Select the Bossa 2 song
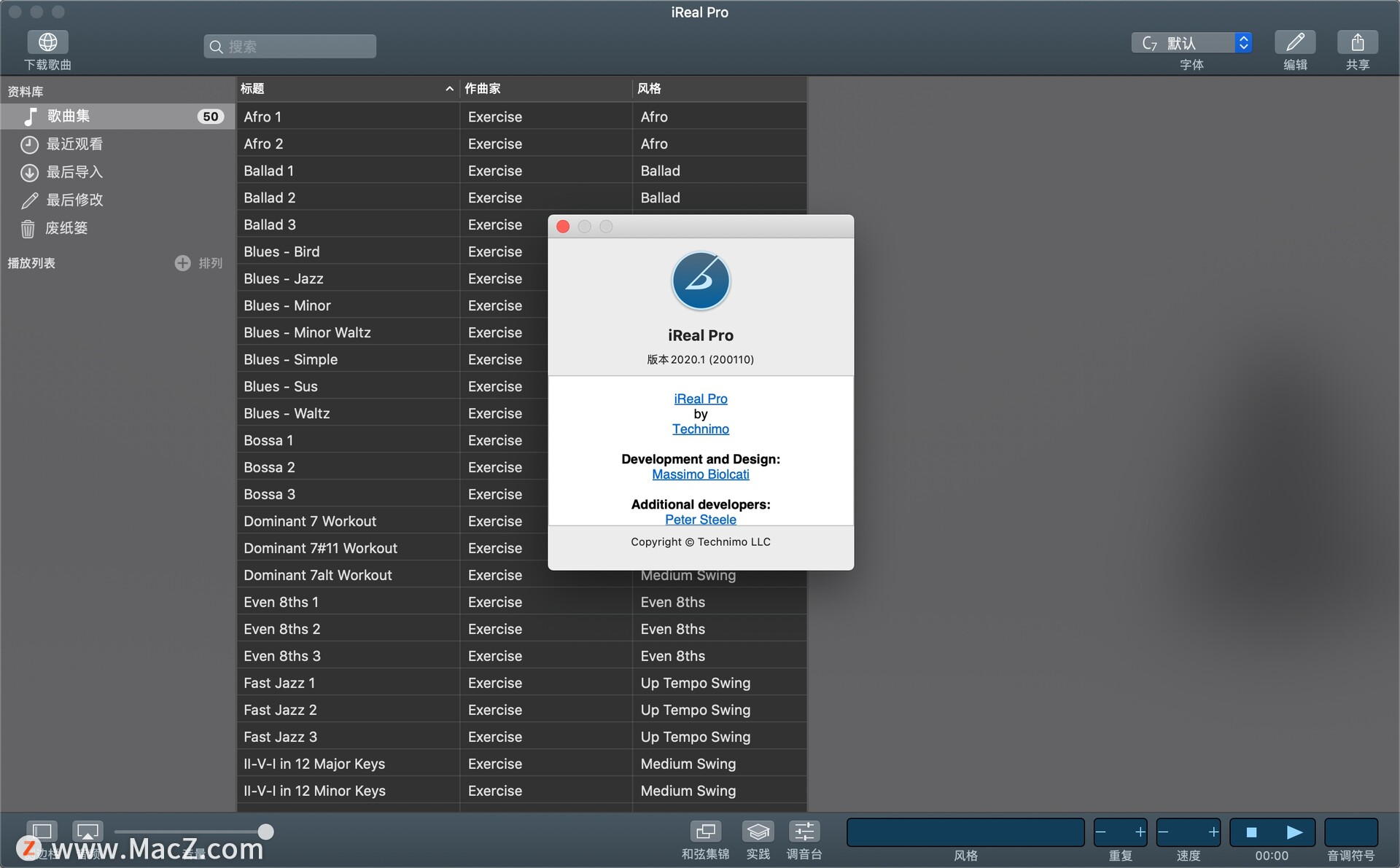Image resolution: width=1400 pixels, height=868 pixels. point(392,467)
